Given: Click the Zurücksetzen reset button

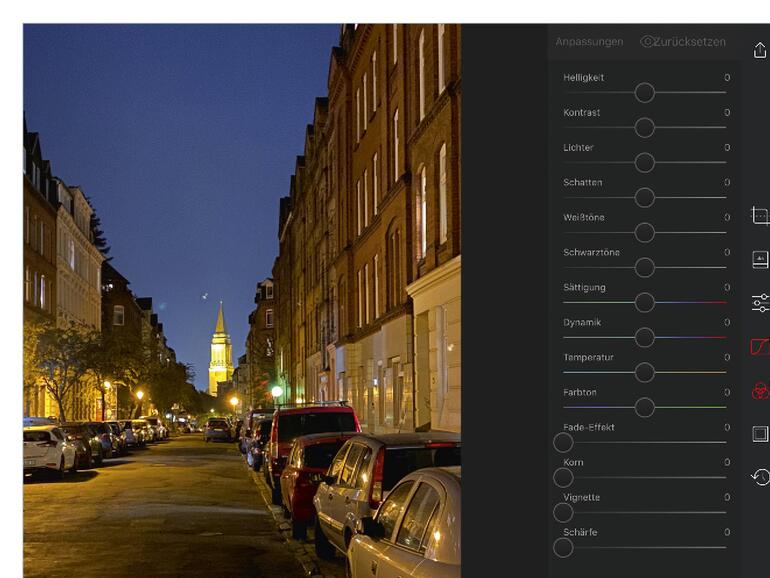Looking at the screenshot, I should click(684, 42).
